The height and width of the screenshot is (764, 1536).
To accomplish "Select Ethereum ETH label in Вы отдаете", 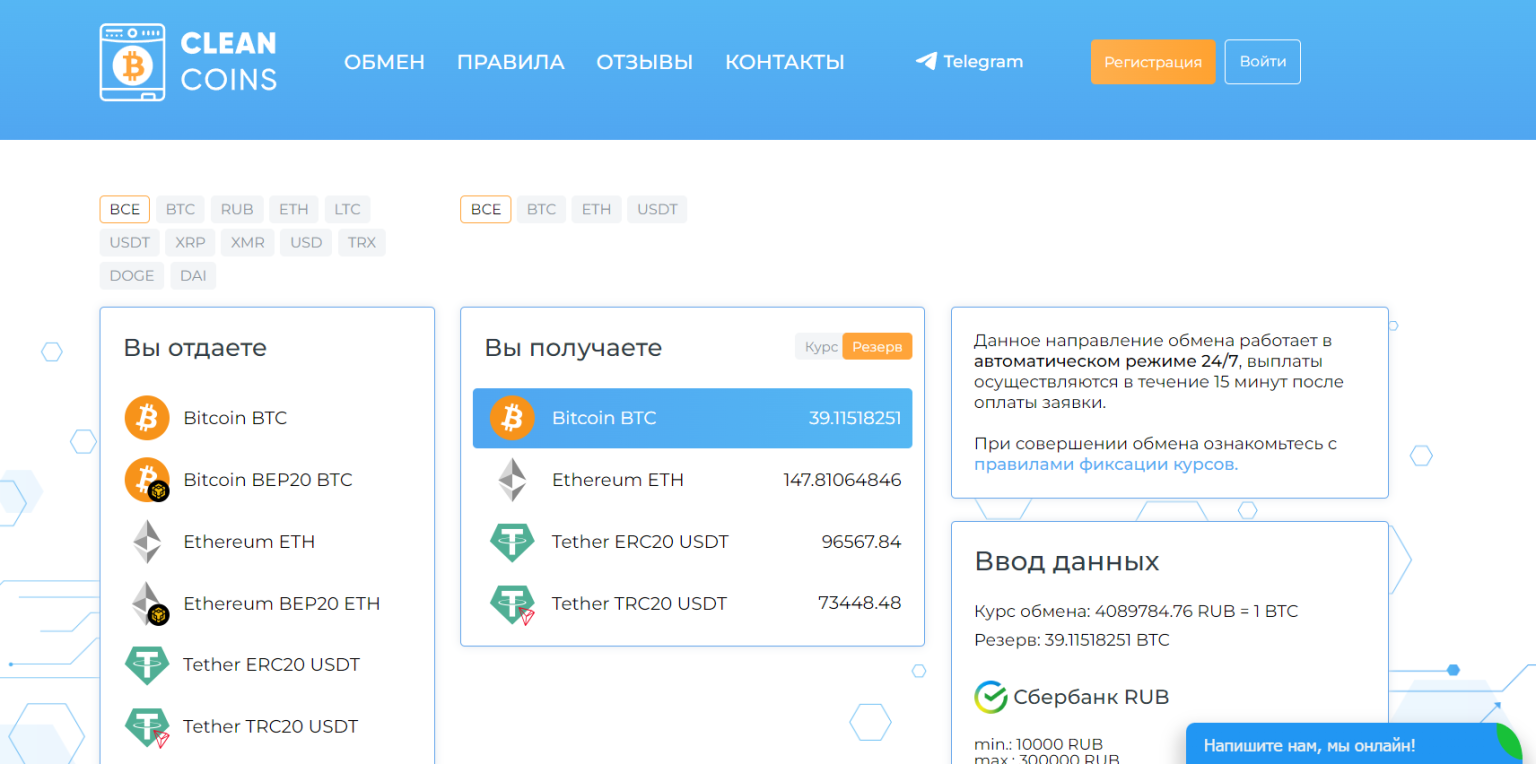I will pyautogui.click(x=249, y=542).
